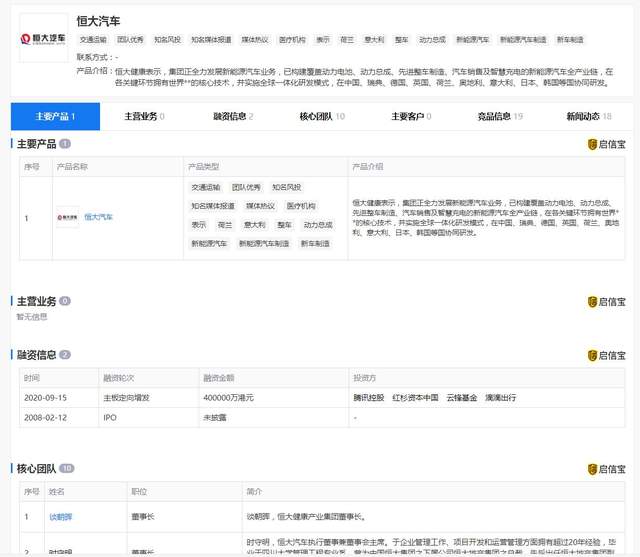Open 谈朝晖 team member profile link
This screenshot has width=640, height=557.
pyautogui.click(x=61, y=517)
